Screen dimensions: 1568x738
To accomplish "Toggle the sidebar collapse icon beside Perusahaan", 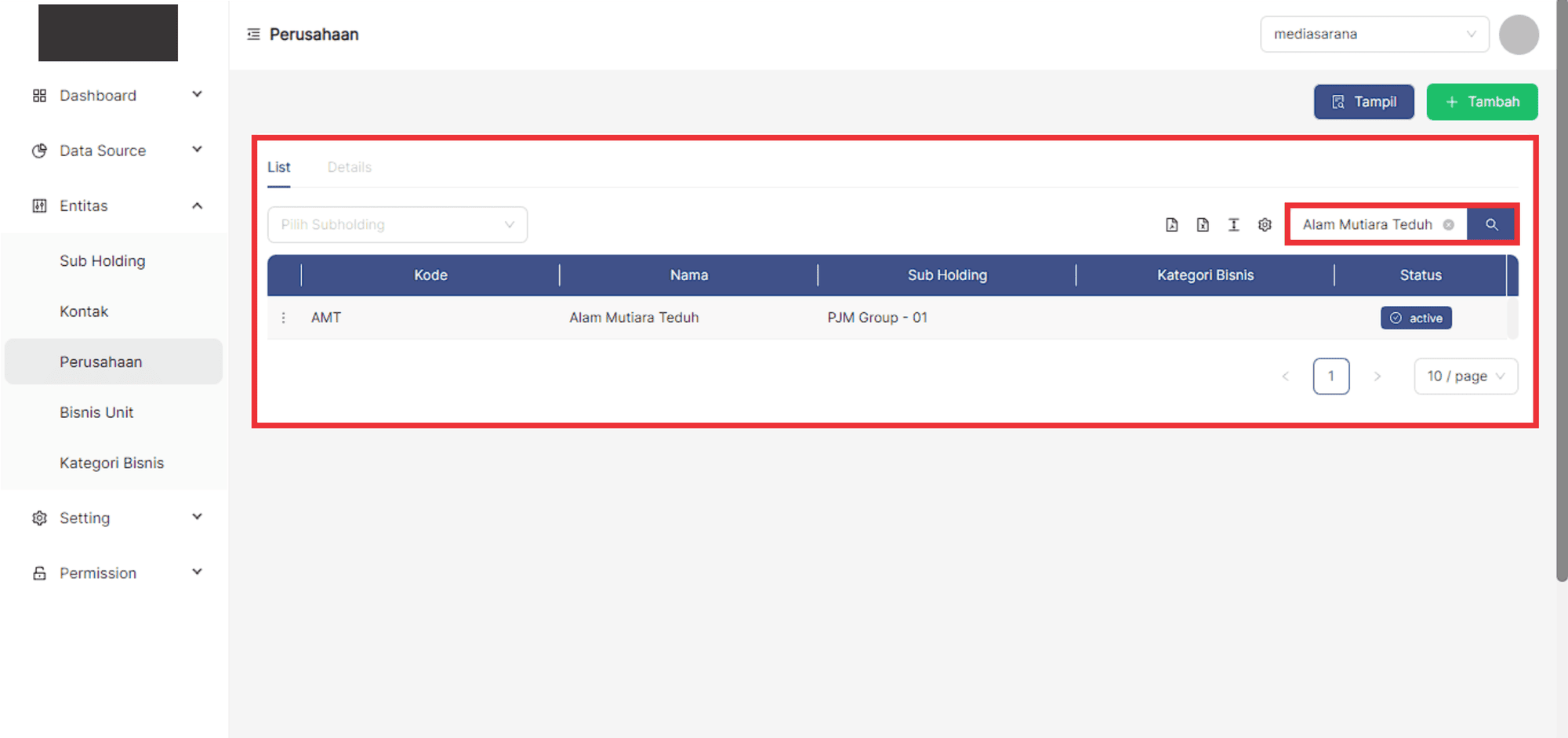I will pos(253,35).
